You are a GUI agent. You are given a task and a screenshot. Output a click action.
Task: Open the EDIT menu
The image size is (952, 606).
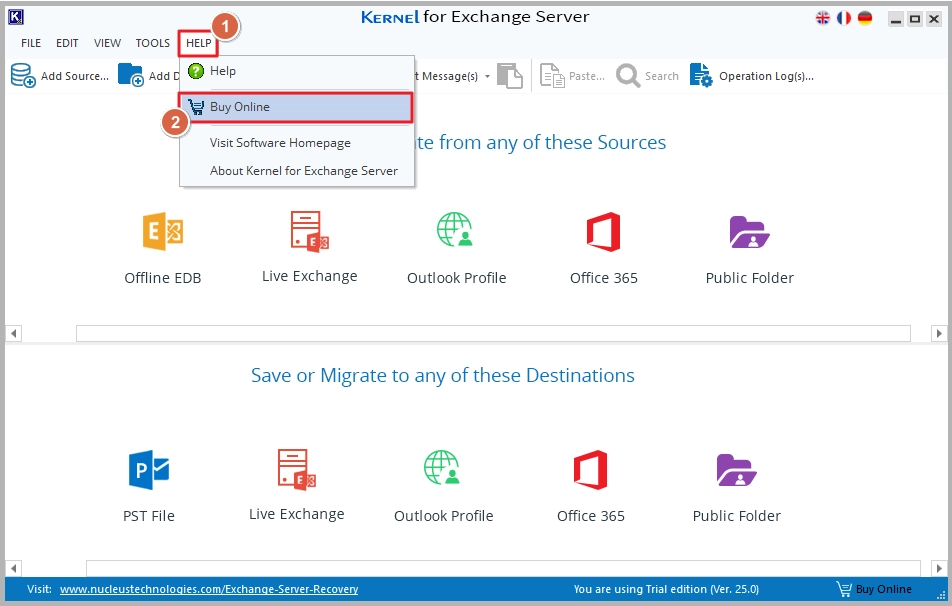tap(67, 43)
